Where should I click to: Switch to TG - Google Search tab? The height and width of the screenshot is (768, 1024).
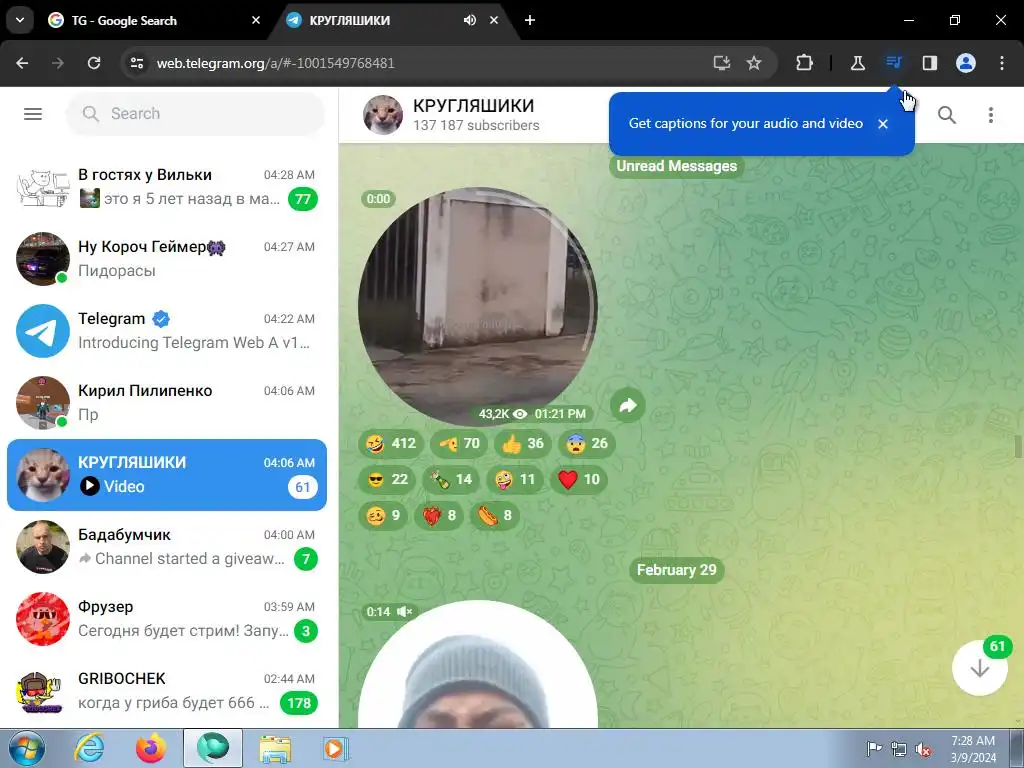(155, 20)
